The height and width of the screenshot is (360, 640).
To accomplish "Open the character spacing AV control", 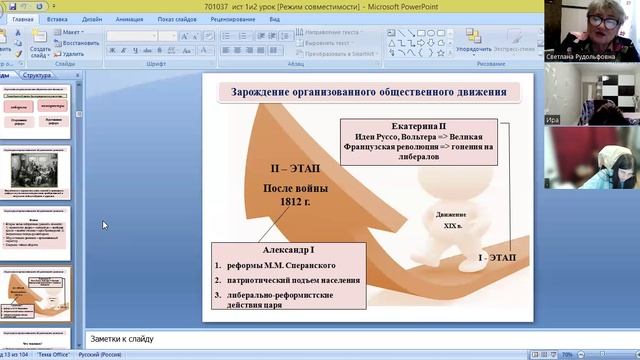I will point(172,51).
